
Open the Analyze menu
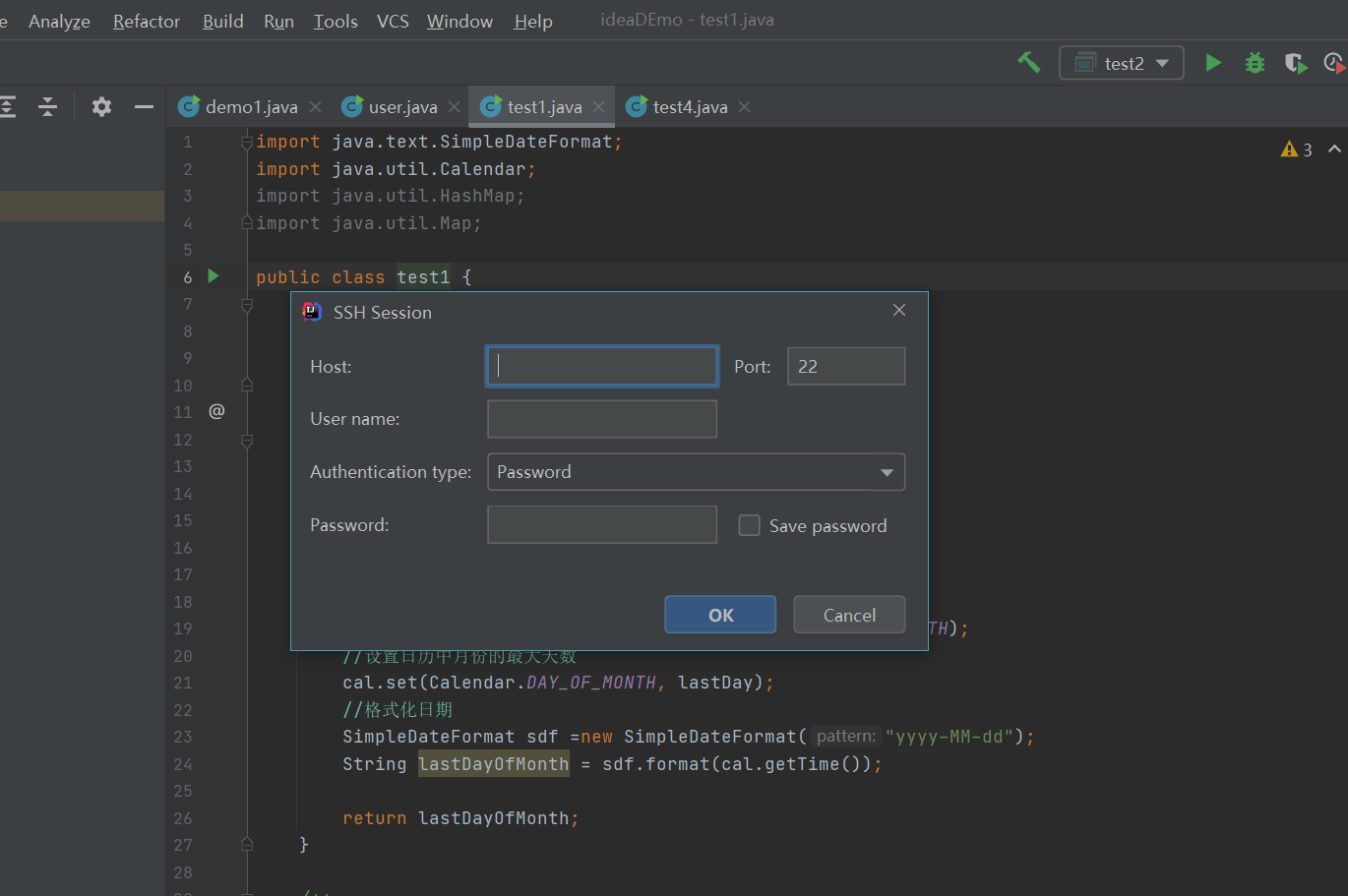pyautogui.click(x=59, y=21)
